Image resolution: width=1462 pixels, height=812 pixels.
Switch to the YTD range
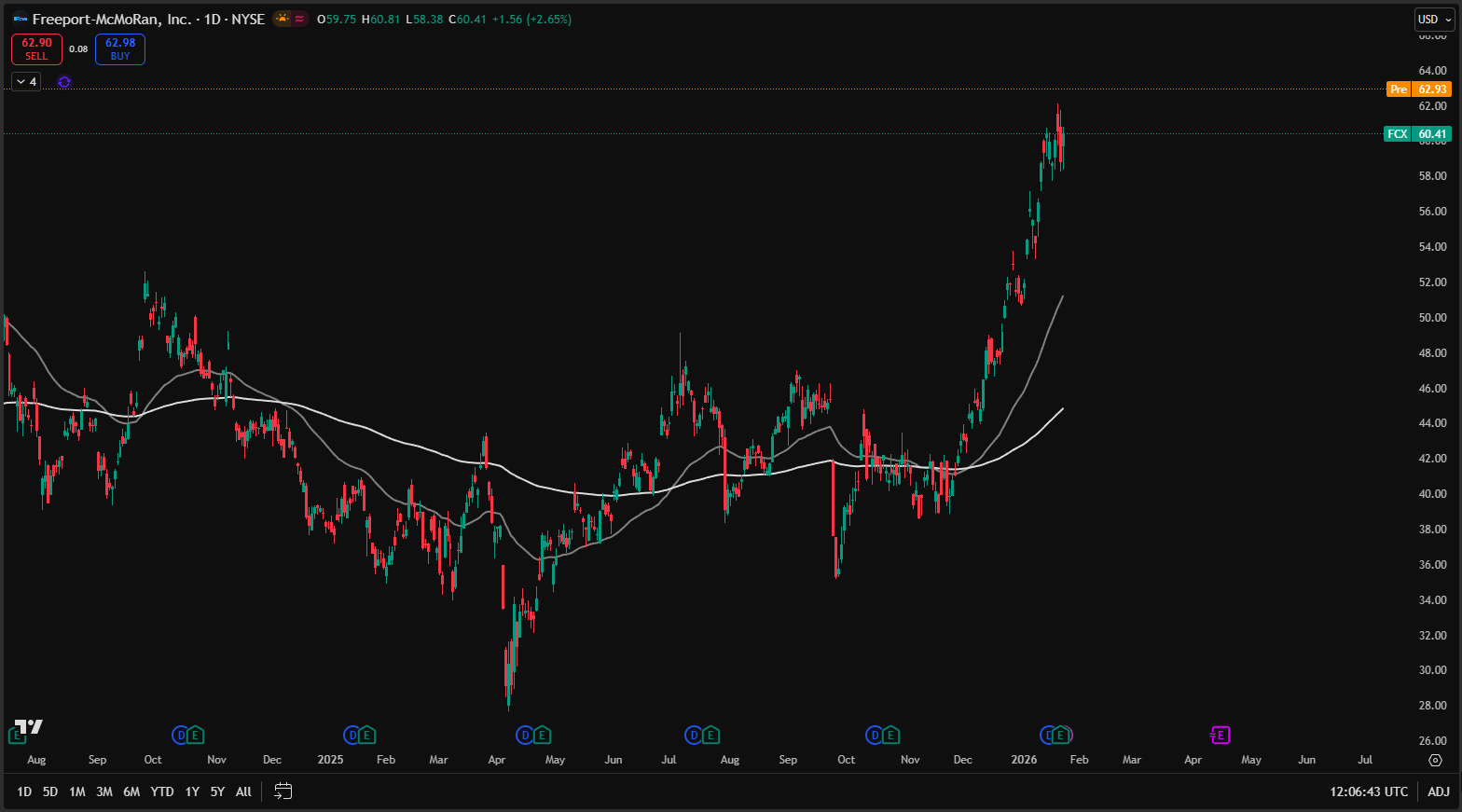[162, 791]
